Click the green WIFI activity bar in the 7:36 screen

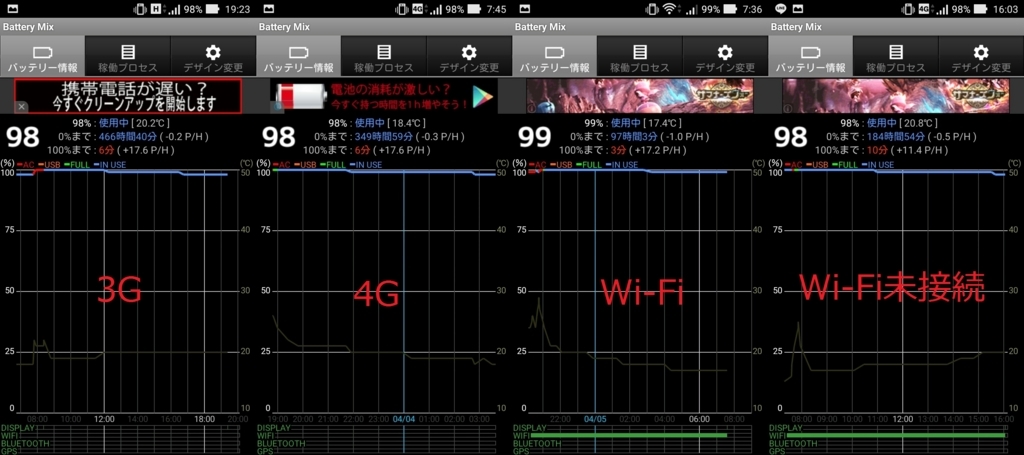point(629,435)
